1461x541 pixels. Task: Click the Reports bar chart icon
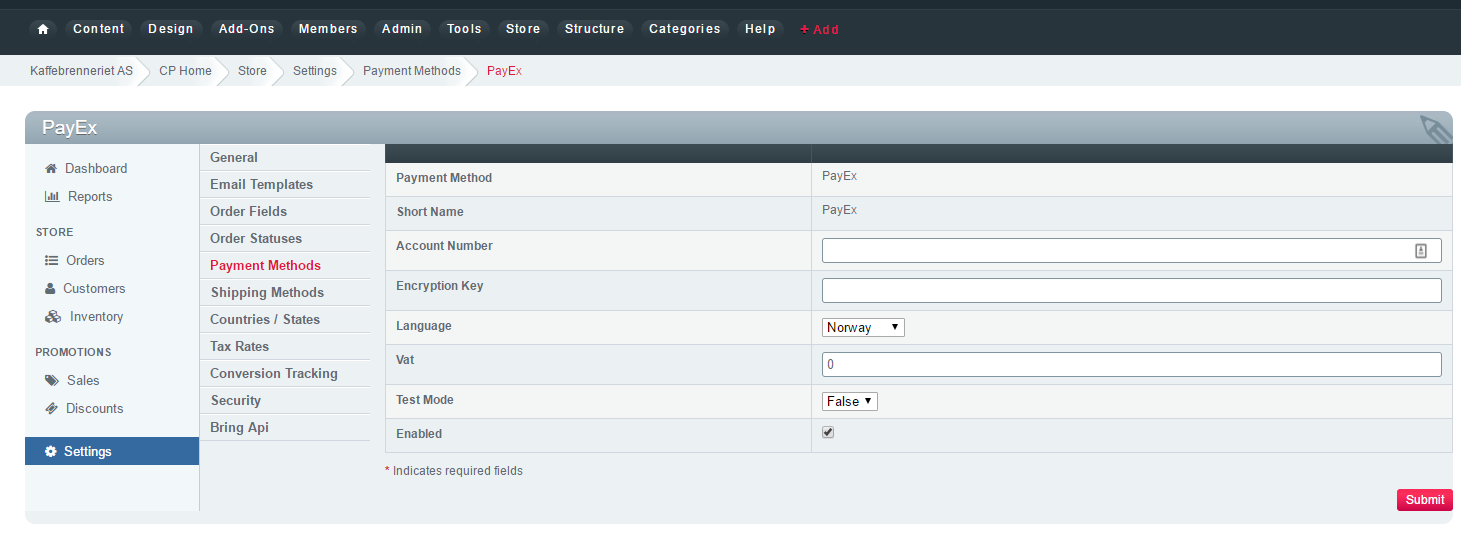click(52, 197)
